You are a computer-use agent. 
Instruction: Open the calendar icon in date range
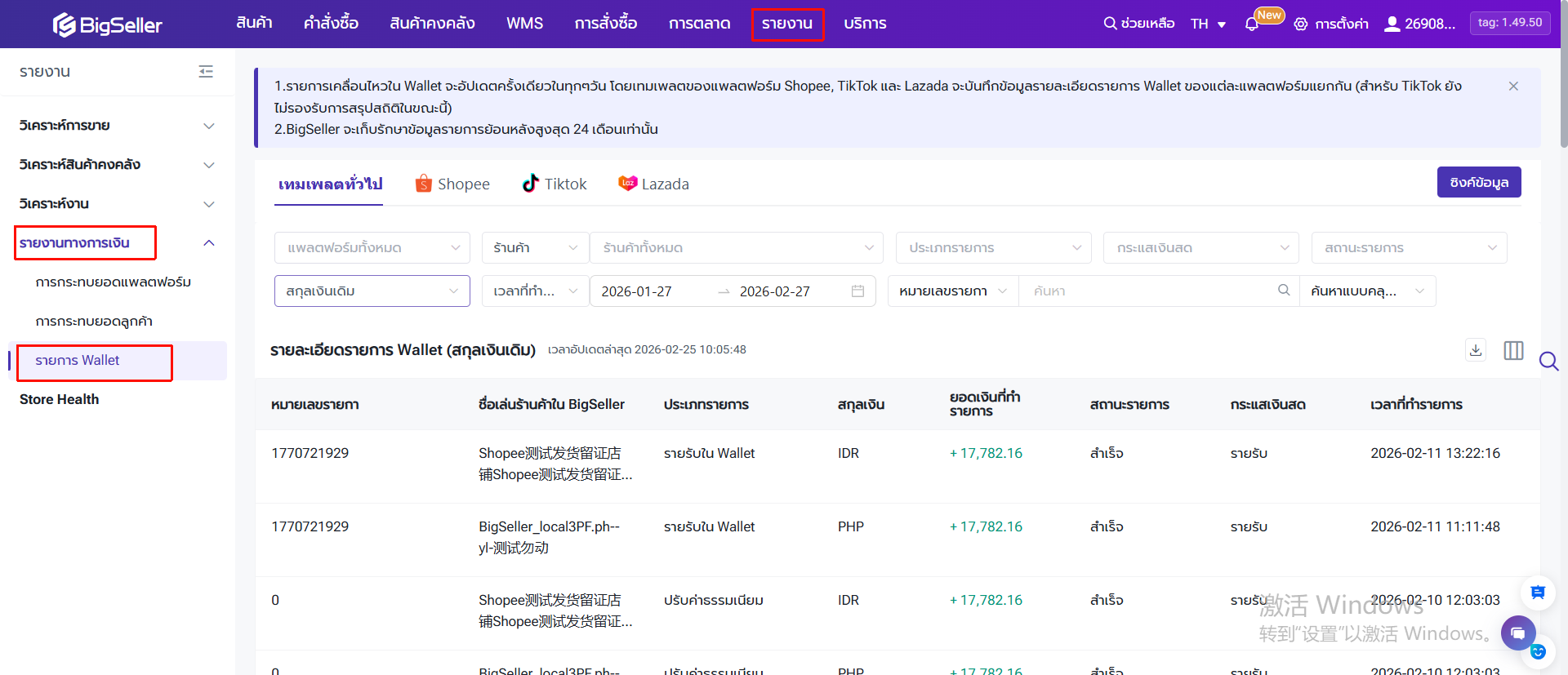pos(857,291)
